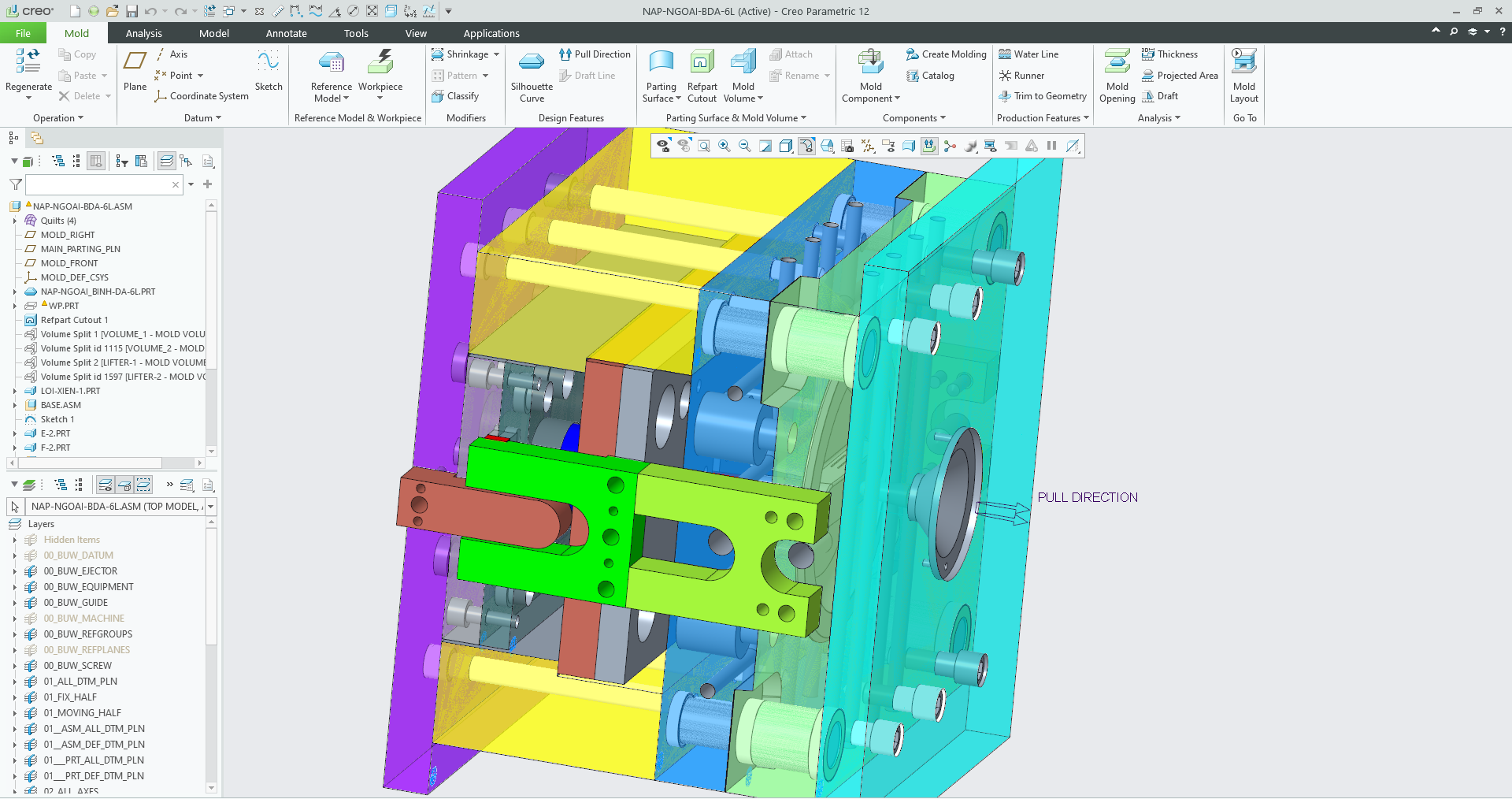The height and width of the screenshot is (799, 1512).
Task: Click the Pull Direction button
Action: pyautogui.click(x=595, y=54)
